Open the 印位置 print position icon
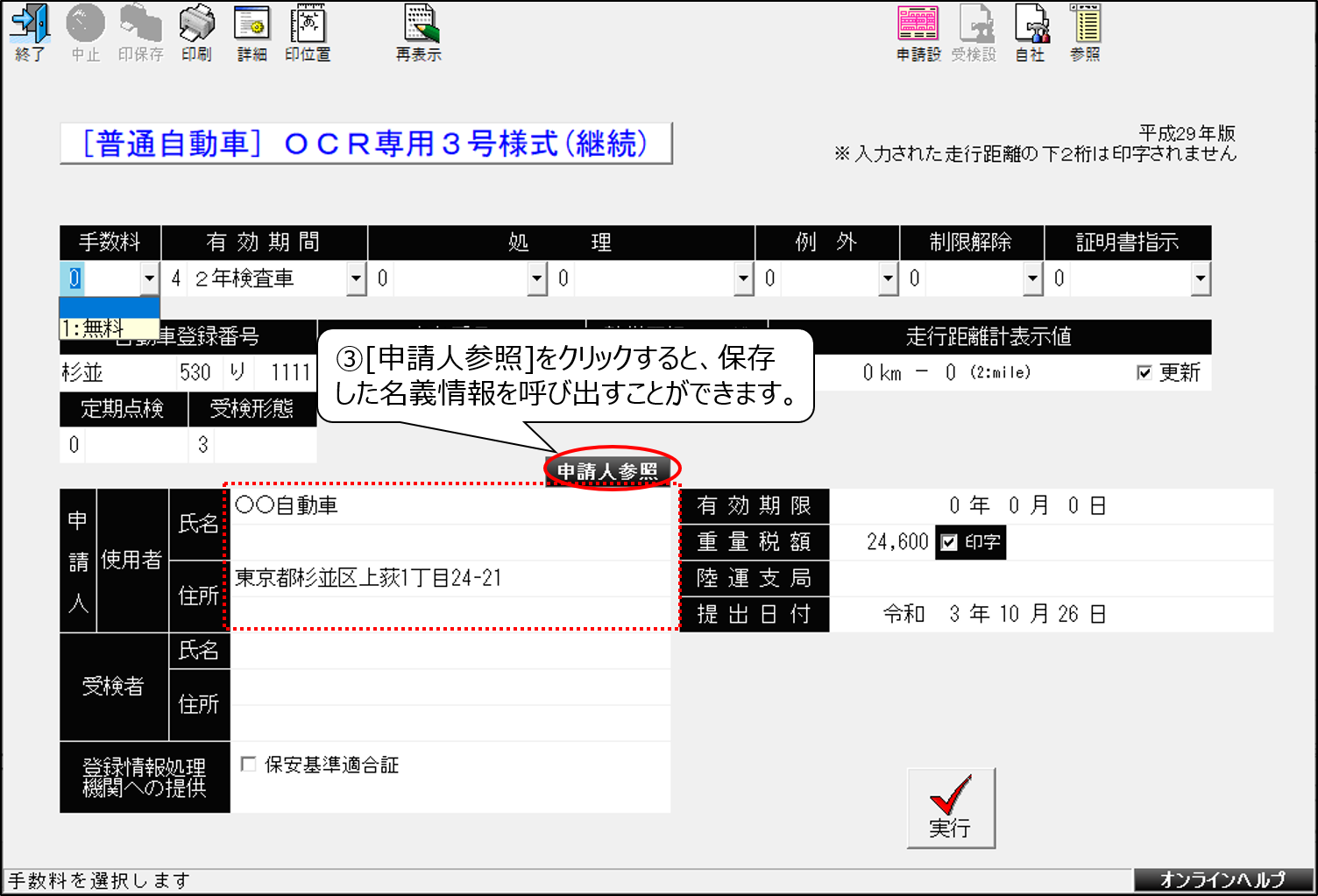 click(308, 32)
